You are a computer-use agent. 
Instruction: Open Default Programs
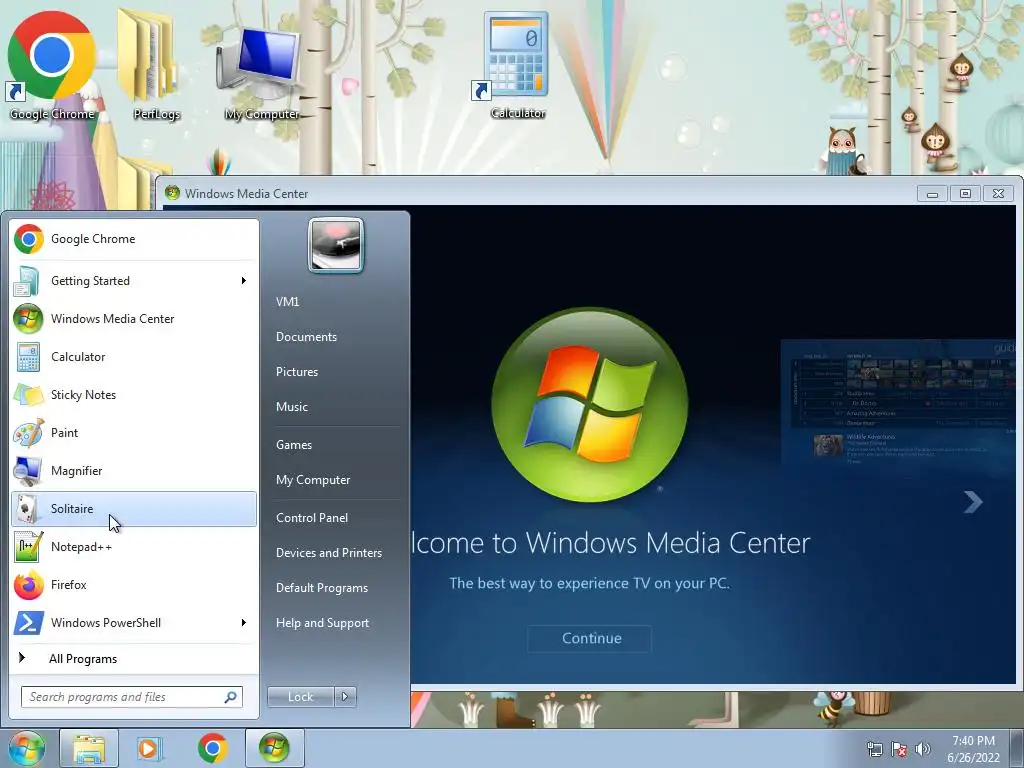[321, 588]
